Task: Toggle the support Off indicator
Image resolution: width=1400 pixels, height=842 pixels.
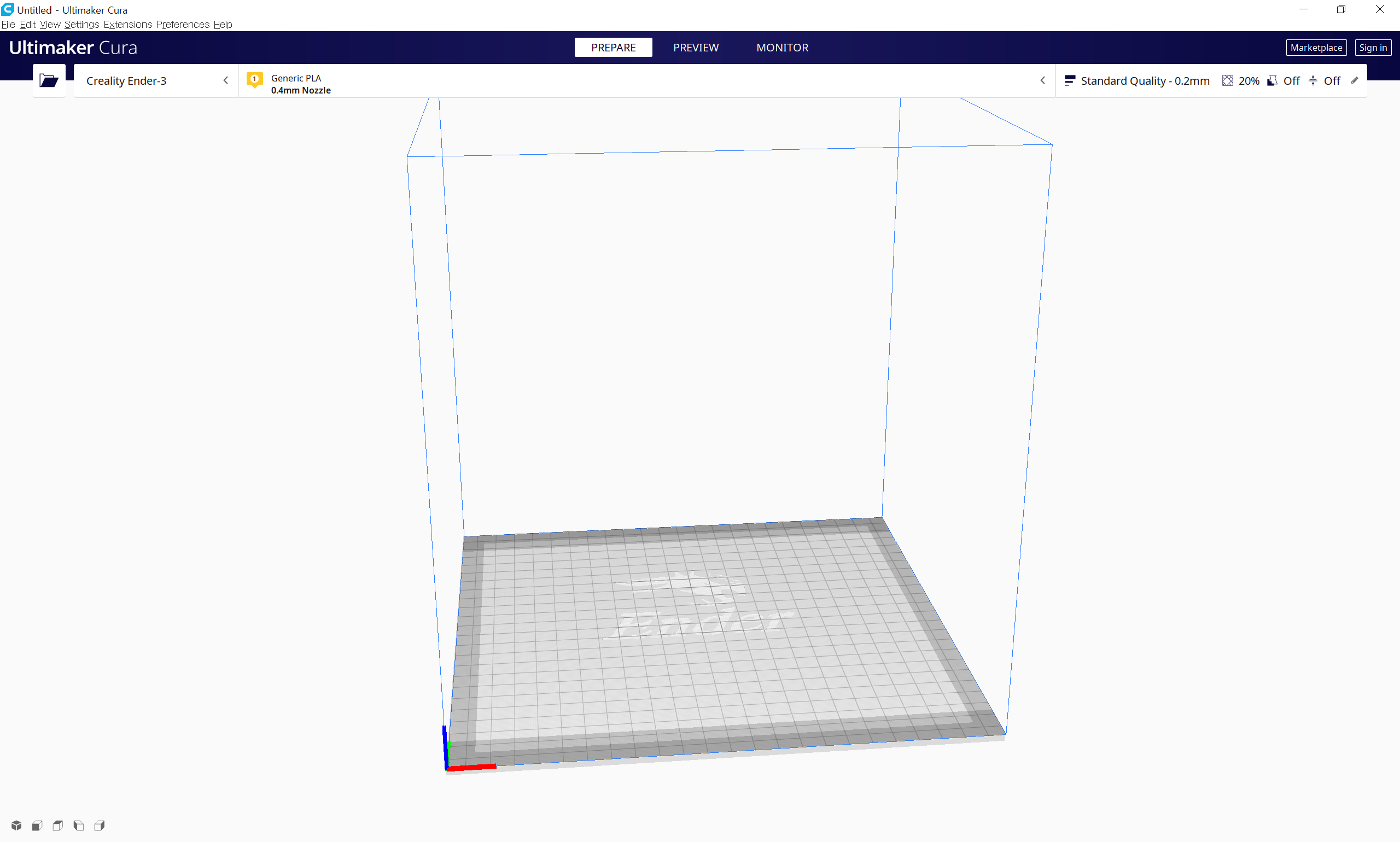Action: point(1284,80)
